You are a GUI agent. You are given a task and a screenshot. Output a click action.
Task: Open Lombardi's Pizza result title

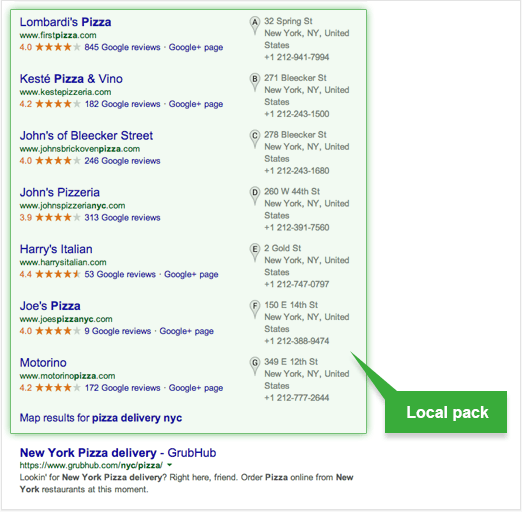click(x=65, y=22)
